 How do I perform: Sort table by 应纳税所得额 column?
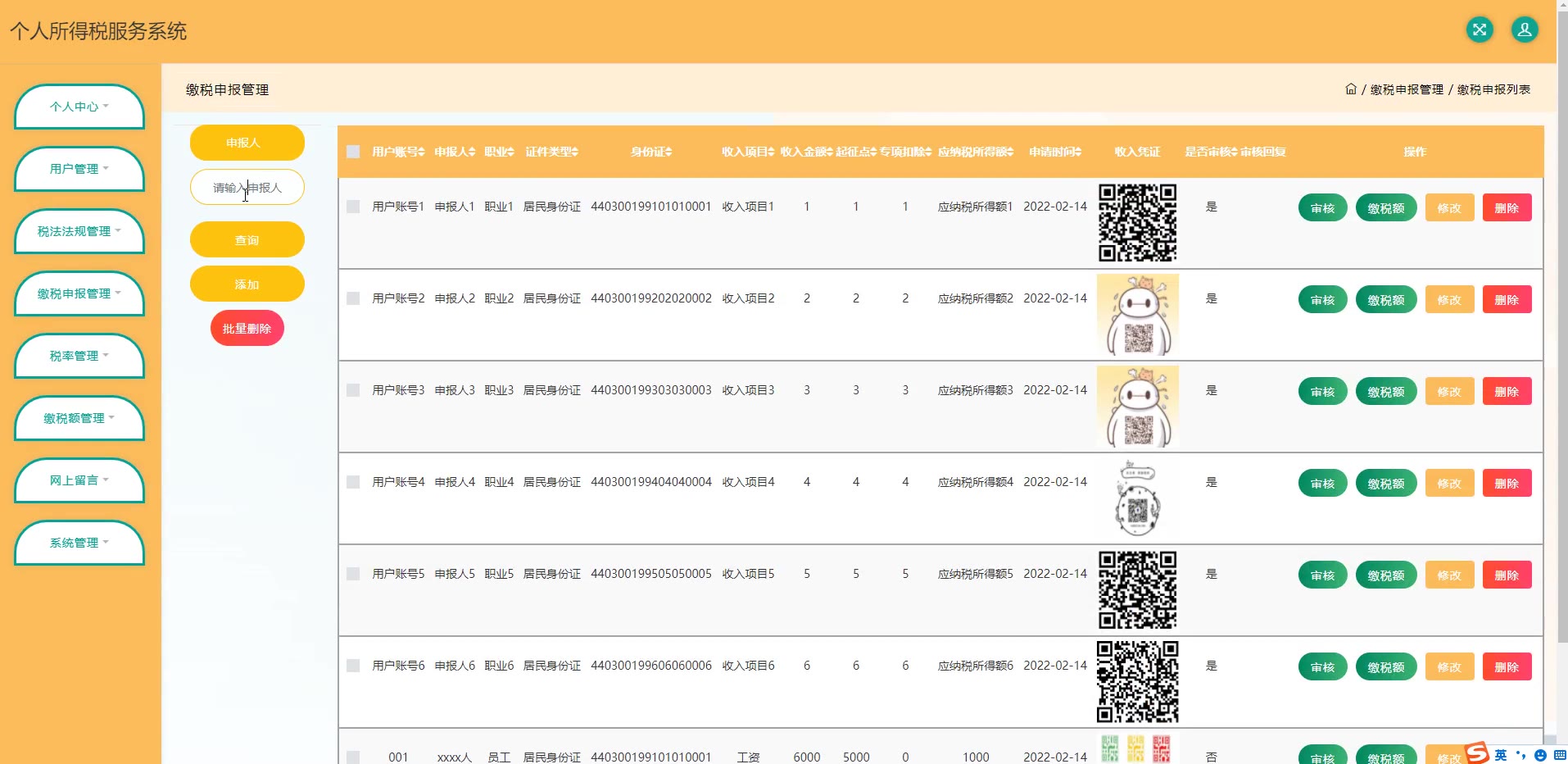tap(976, 152)
